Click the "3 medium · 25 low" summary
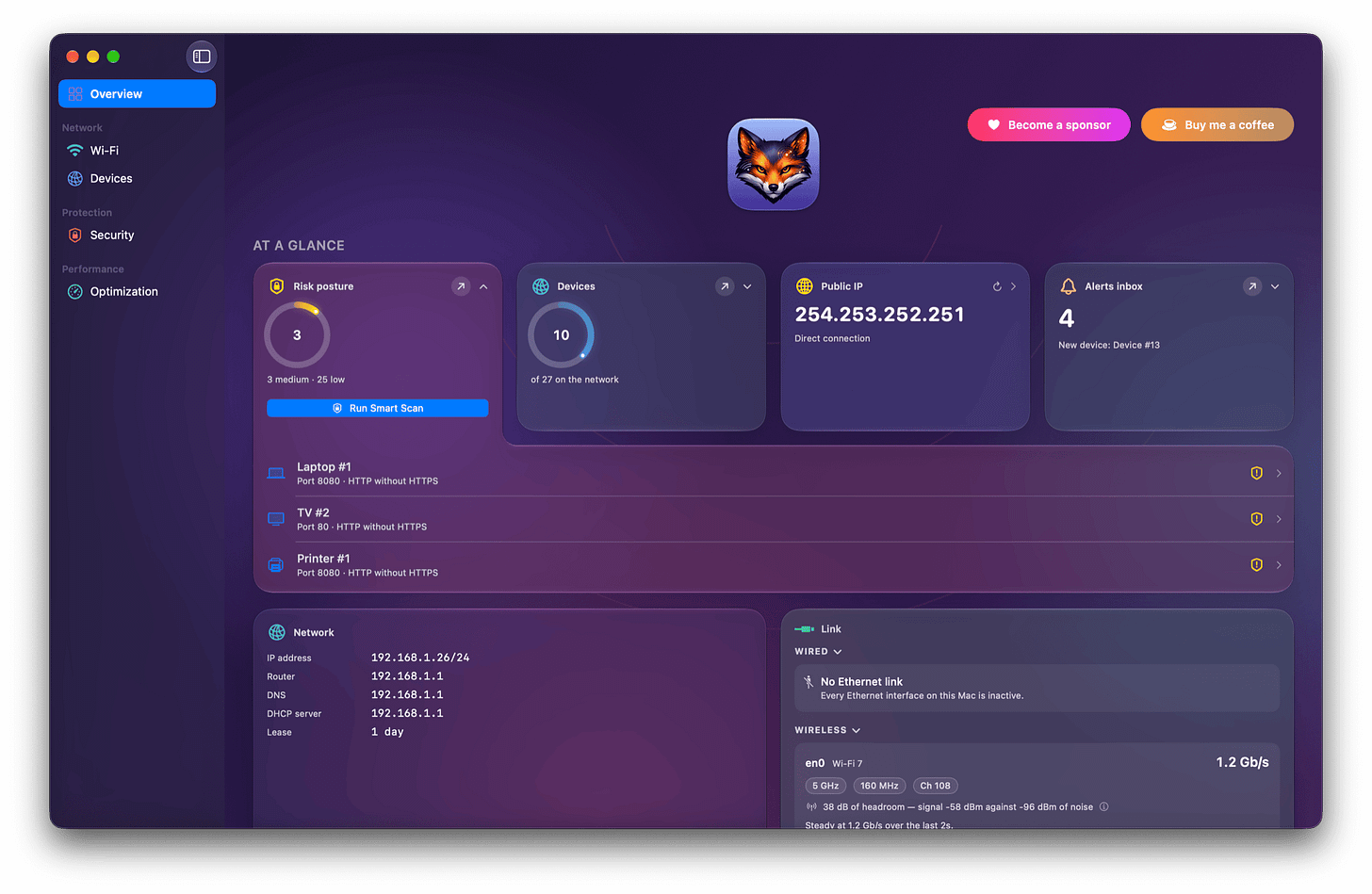The height and width of the screenshot is (894, 1372). pyautogui.click(x=306, y=380)
